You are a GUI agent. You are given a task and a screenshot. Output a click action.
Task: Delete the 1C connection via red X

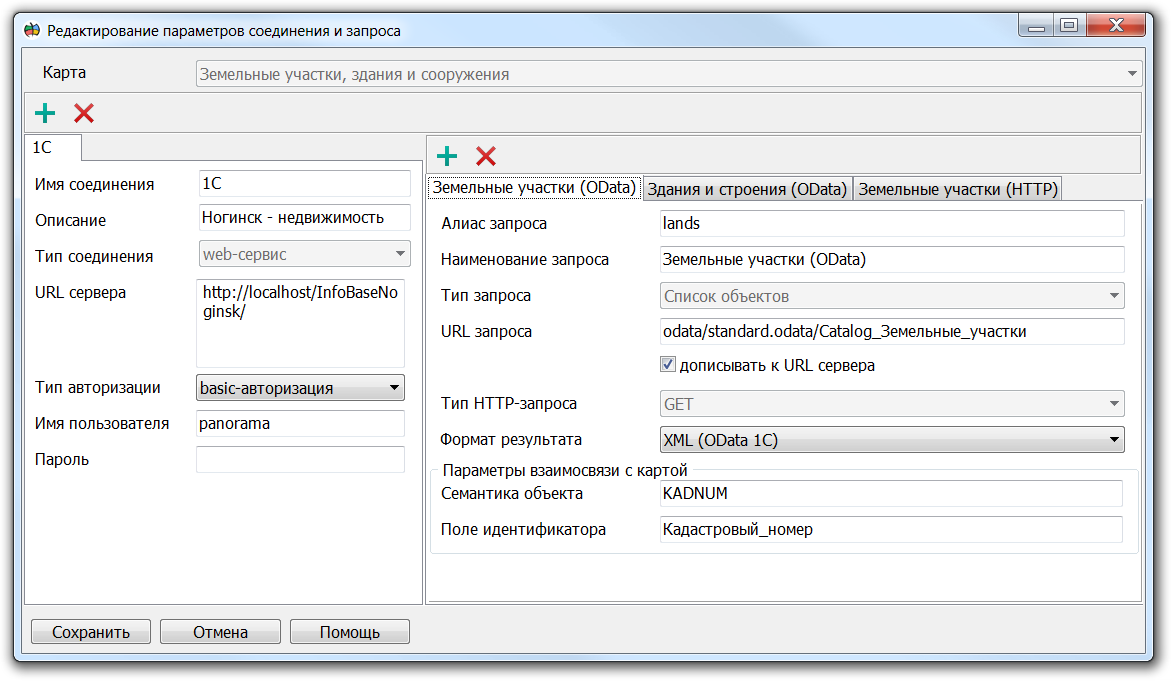coord(84,112)
